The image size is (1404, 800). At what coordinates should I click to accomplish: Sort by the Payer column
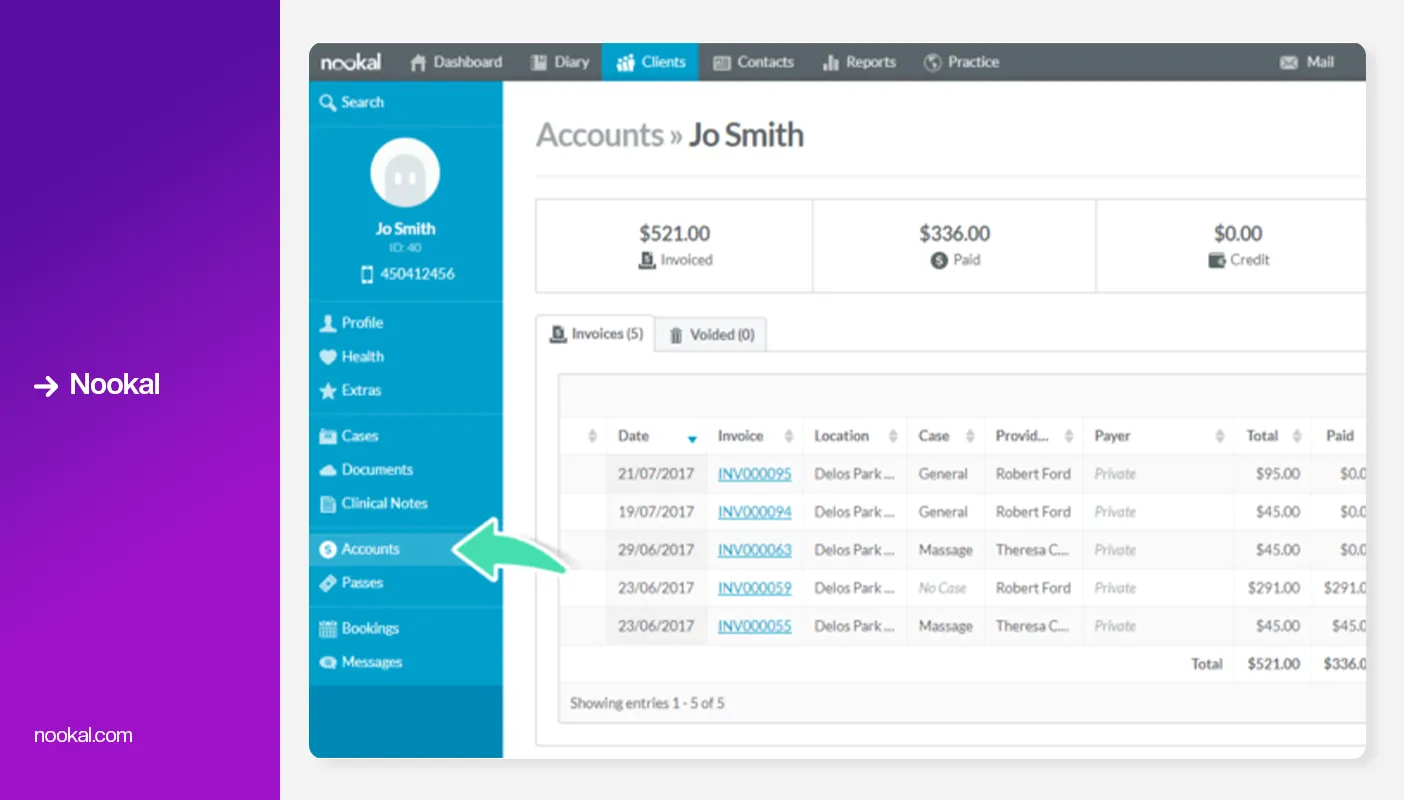tap(1158, 436)
